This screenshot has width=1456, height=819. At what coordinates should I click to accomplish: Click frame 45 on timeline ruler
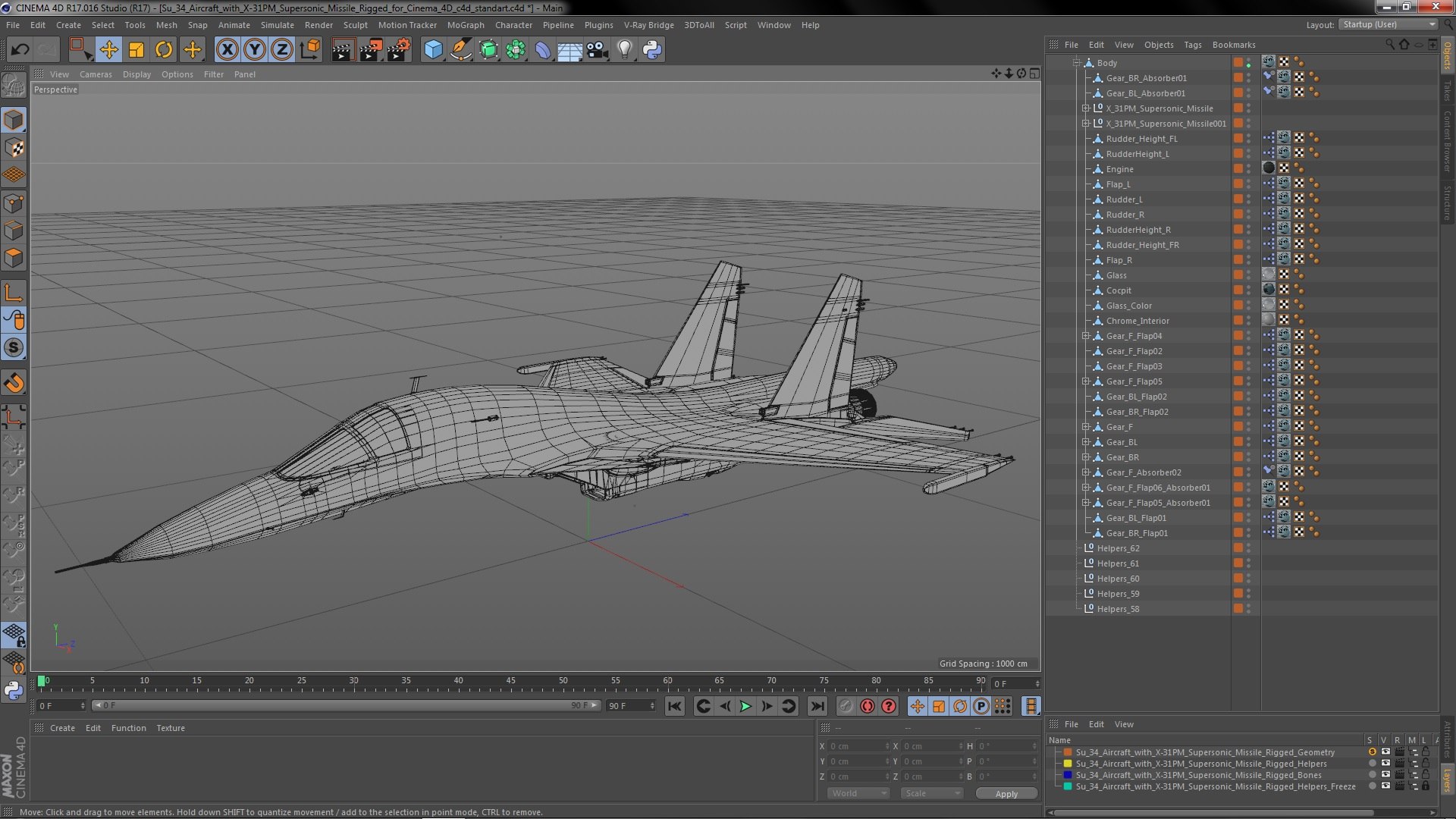(x=511, y=681)
